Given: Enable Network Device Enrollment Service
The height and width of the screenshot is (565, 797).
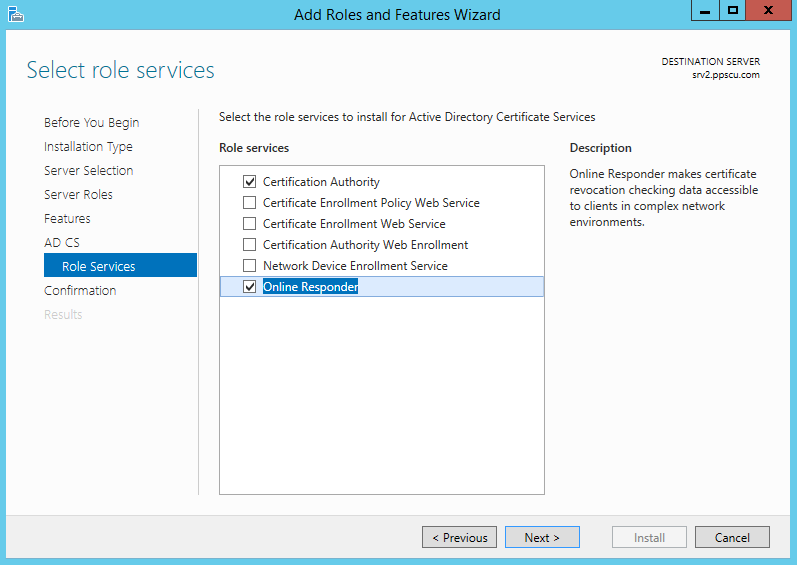Looking at the screenshot, I should pyautogui.click(x=249, y=265).
